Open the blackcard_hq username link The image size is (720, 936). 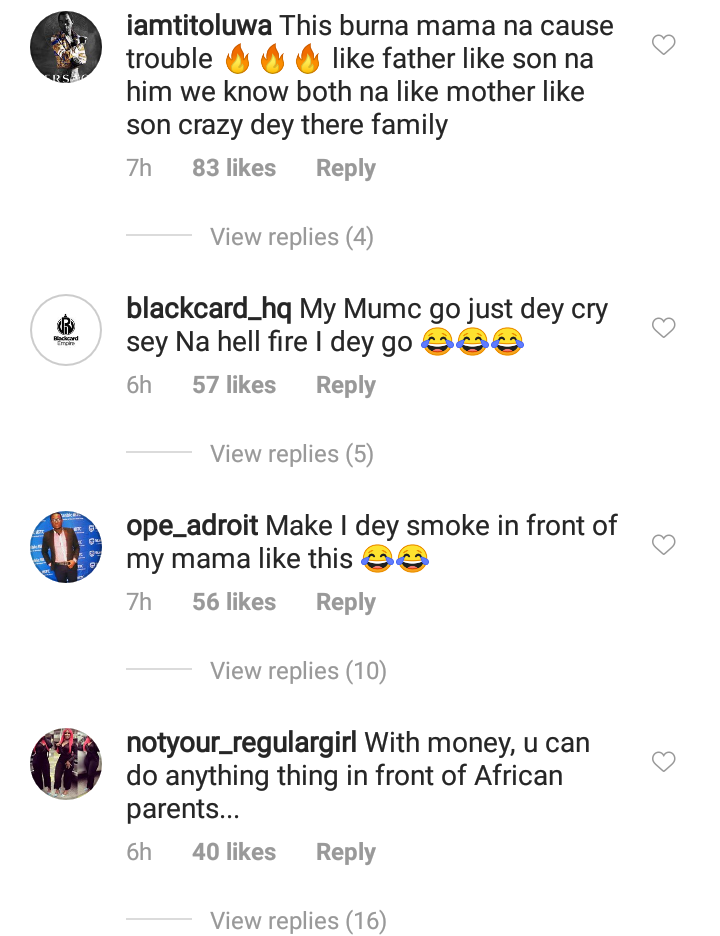pos(208,310)
